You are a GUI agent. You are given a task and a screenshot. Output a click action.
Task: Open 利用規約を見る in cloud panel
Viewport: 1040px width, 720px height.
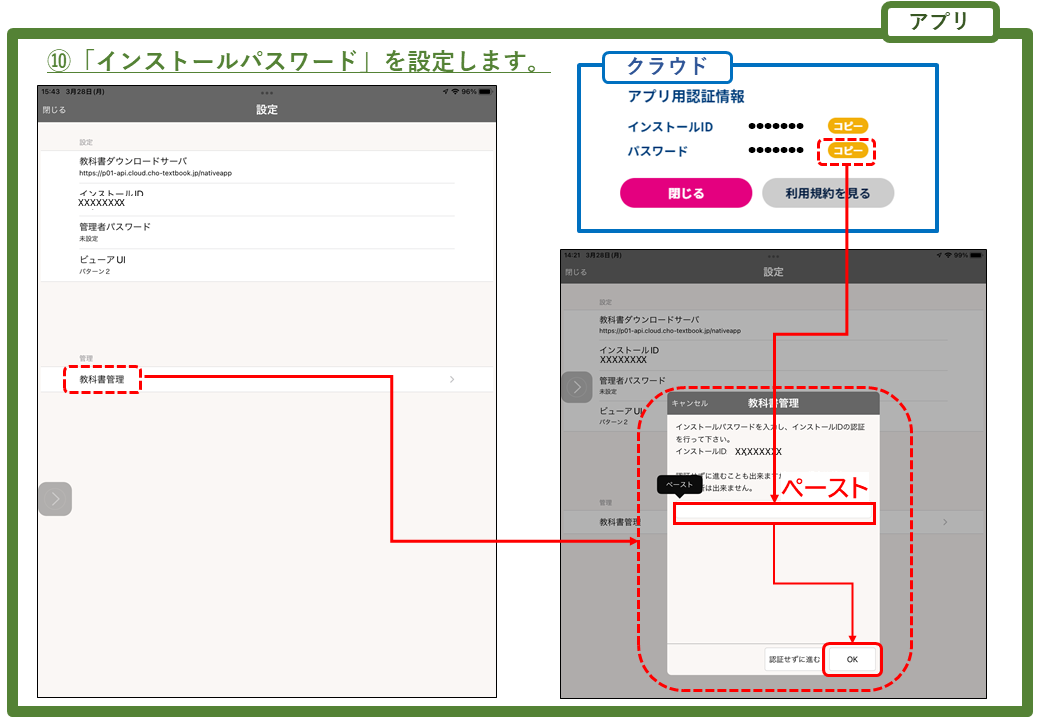(828, 193)
